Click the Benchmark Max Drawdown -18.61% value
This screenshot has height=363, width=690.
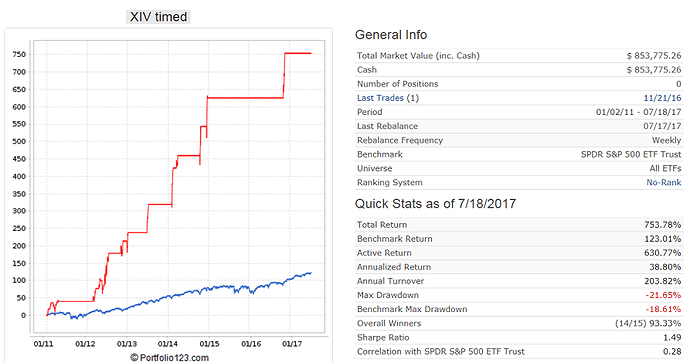(x=663, y=309)
